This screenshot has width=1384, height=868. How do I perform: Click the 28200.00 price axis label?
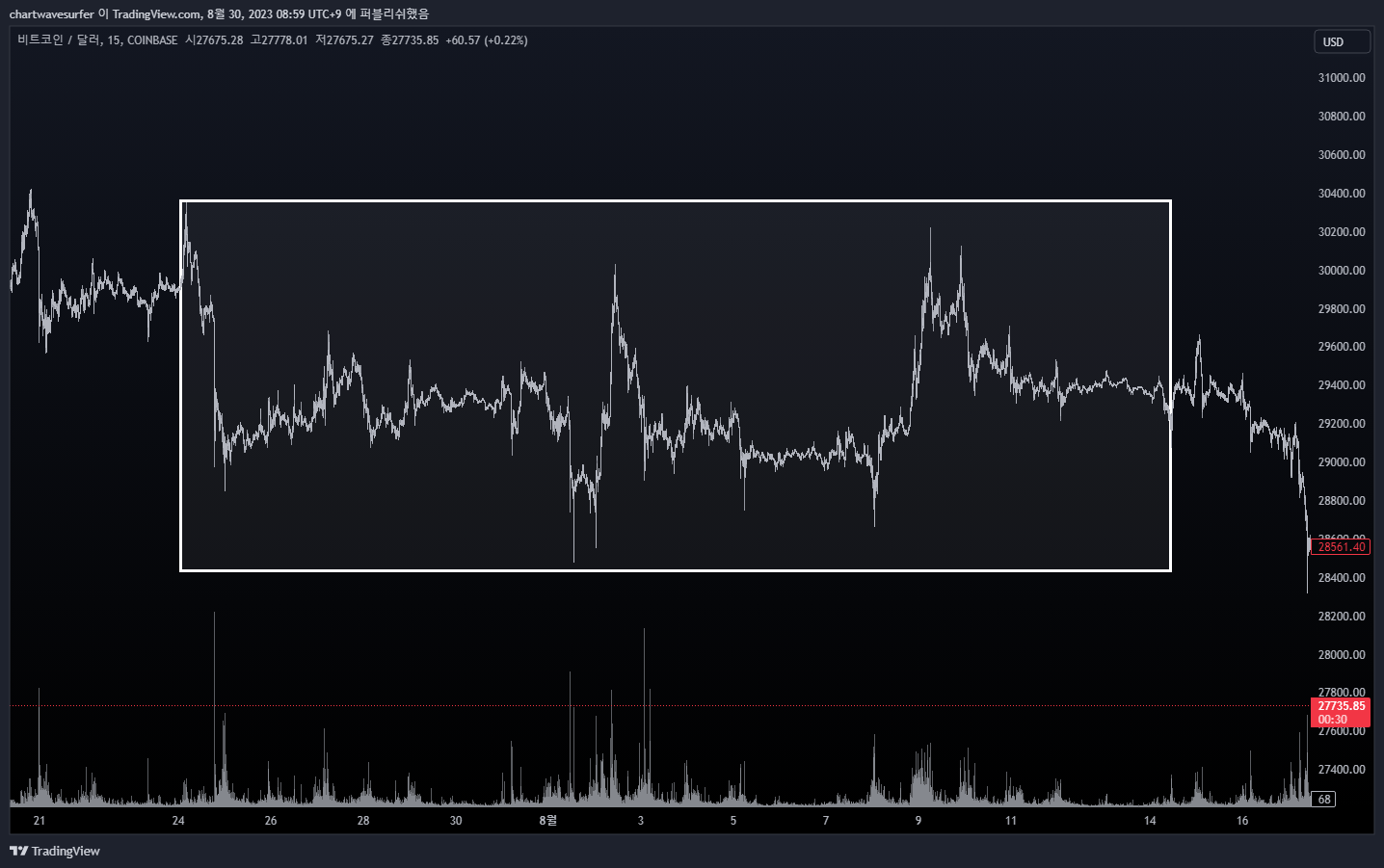click(x=1342, y=617)
